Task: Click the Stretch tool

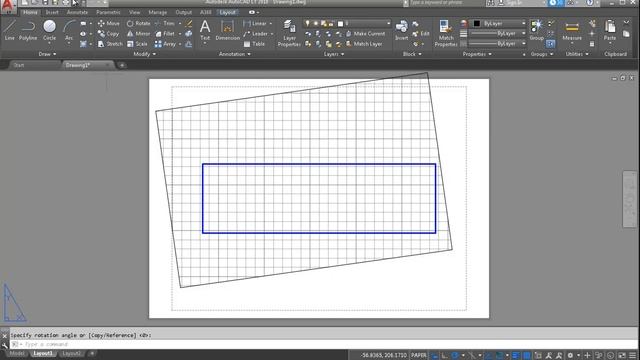Action: click(x=110, y=44)
